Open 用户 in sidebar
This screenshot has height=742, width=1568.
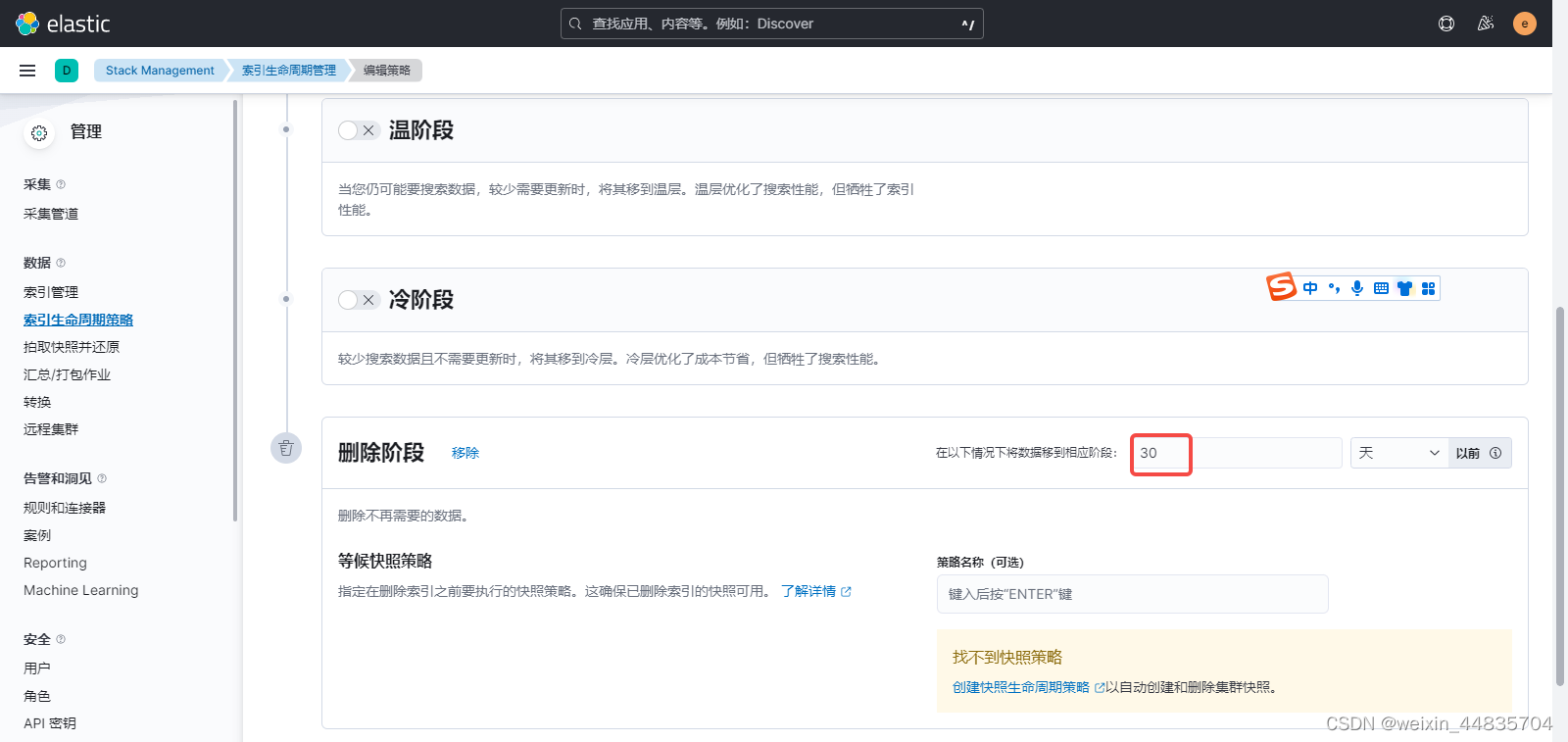[37, 668]
